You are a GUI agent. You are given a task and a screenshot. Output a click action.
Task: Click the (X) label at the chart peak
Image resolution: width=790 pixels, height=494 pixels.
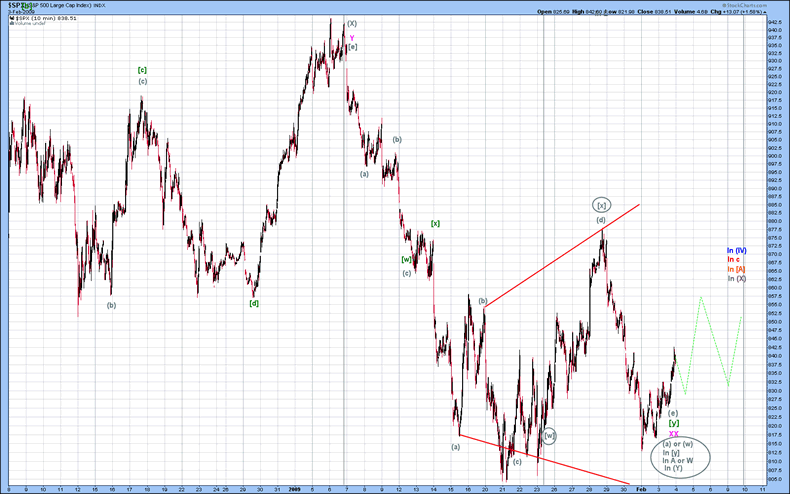coord(352,23)
